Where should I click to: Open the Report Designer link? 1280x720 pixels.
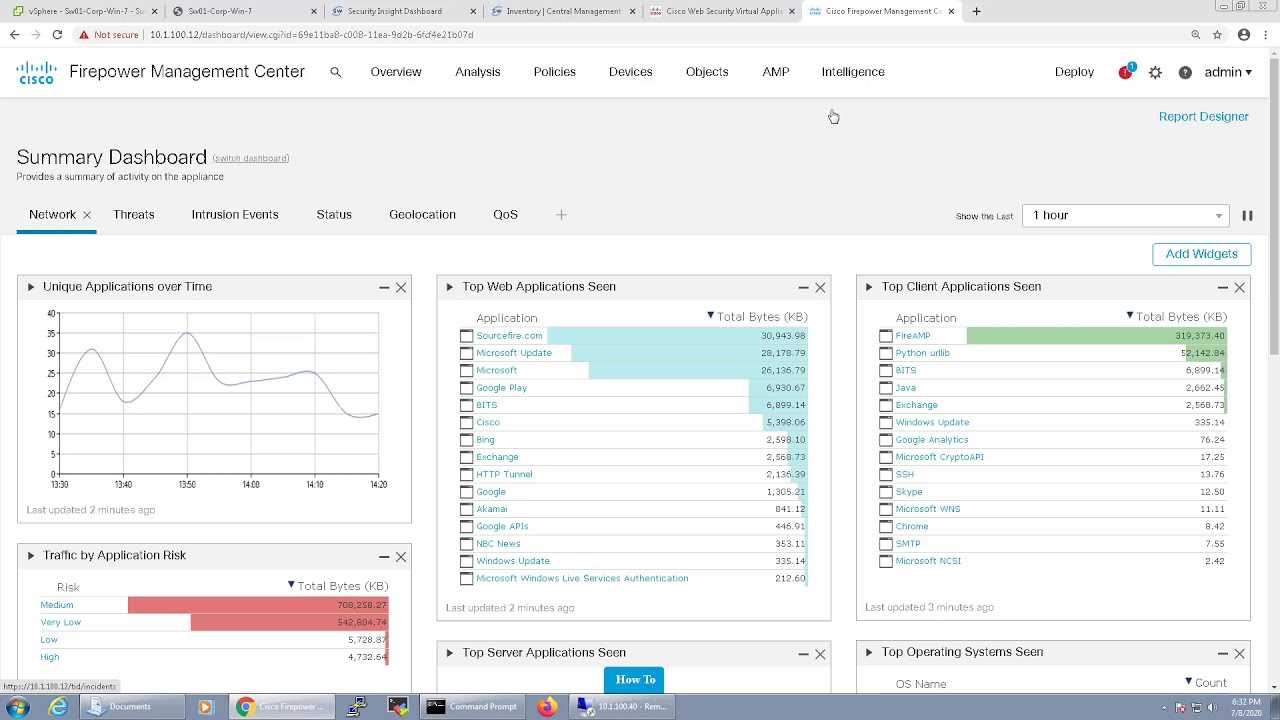(x=1204, y=117)
